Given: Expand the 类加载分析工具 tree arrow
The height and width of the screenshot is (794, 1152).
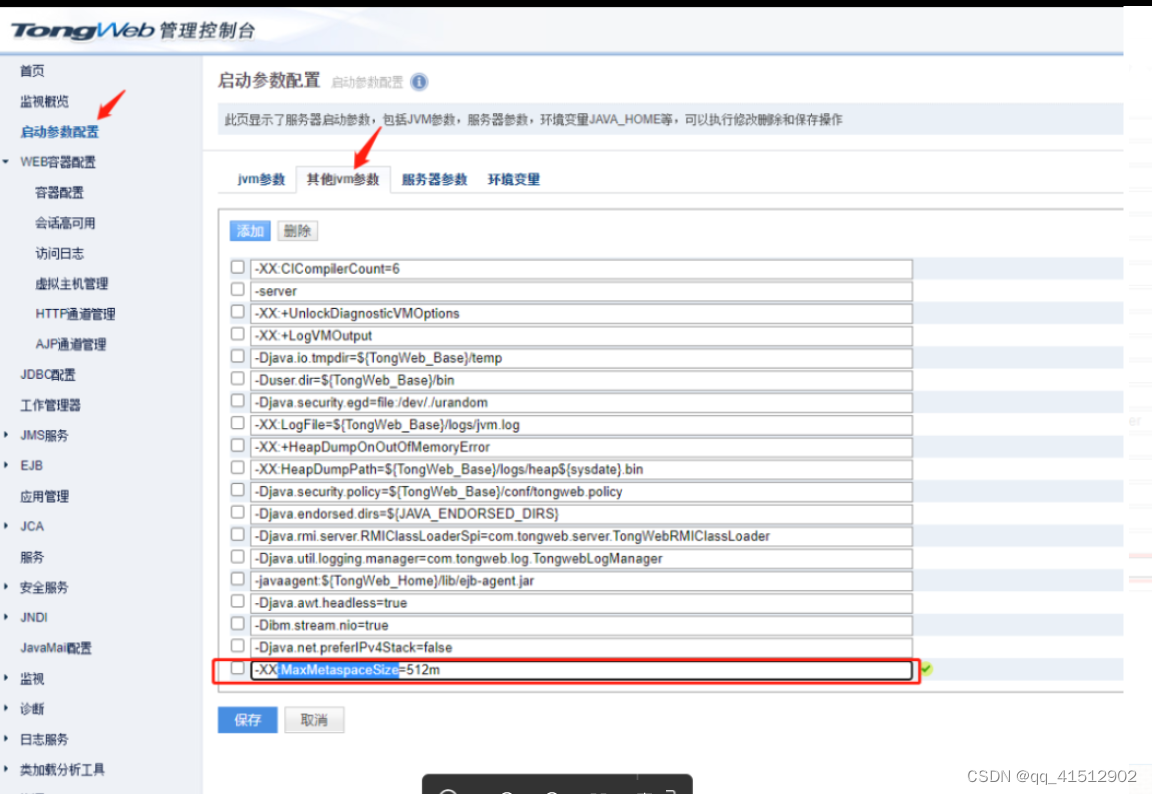Looking at the screenshot, I should tap(6, 769).
